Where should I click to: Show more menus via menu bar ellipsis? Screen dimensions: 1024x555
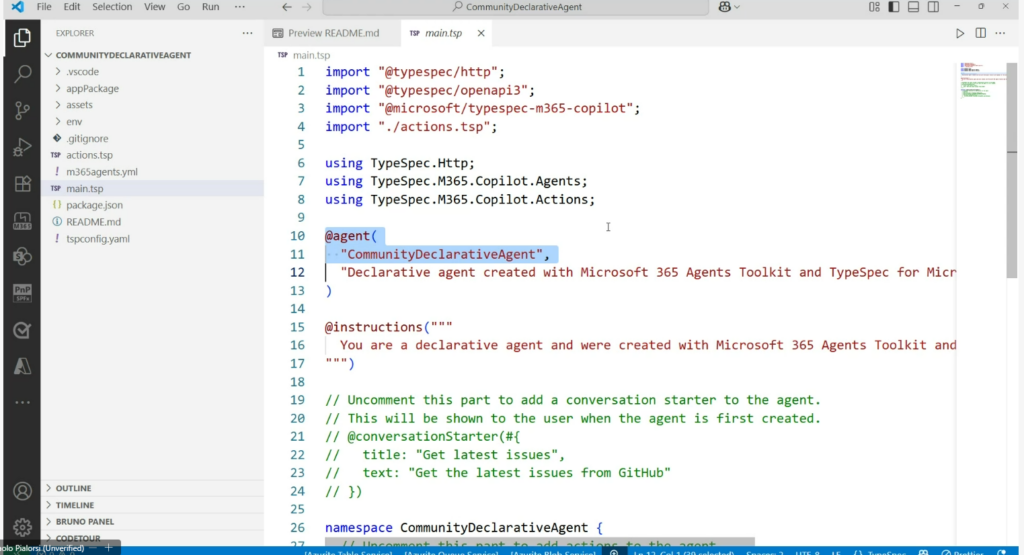(240, 7)
